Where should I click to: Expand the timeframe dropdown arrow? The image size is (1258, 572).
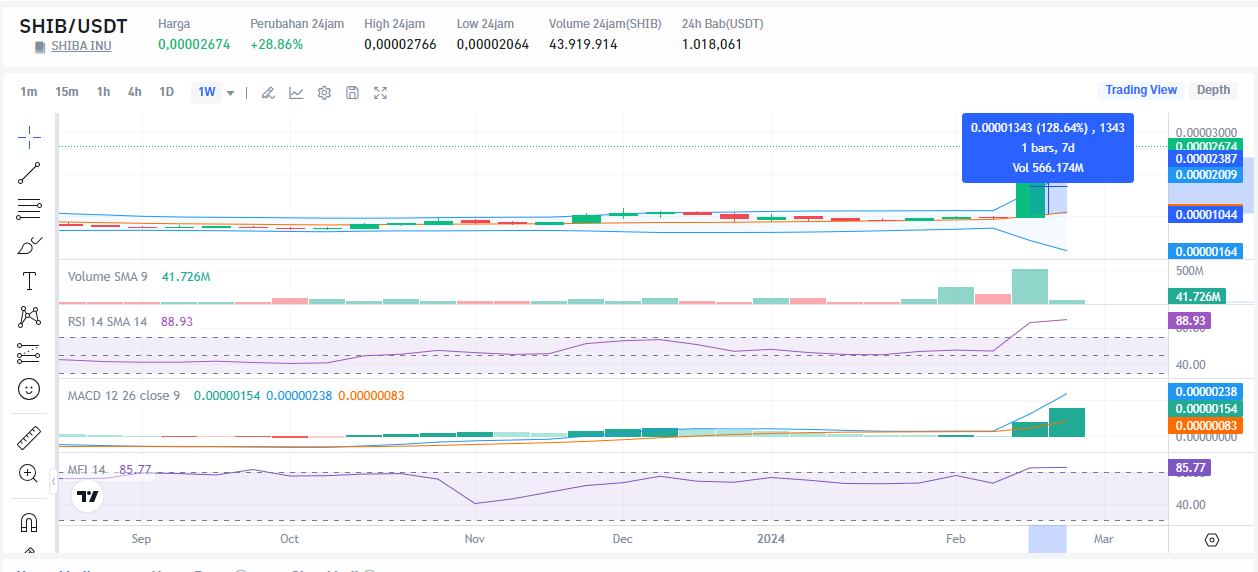click(230, 92)
